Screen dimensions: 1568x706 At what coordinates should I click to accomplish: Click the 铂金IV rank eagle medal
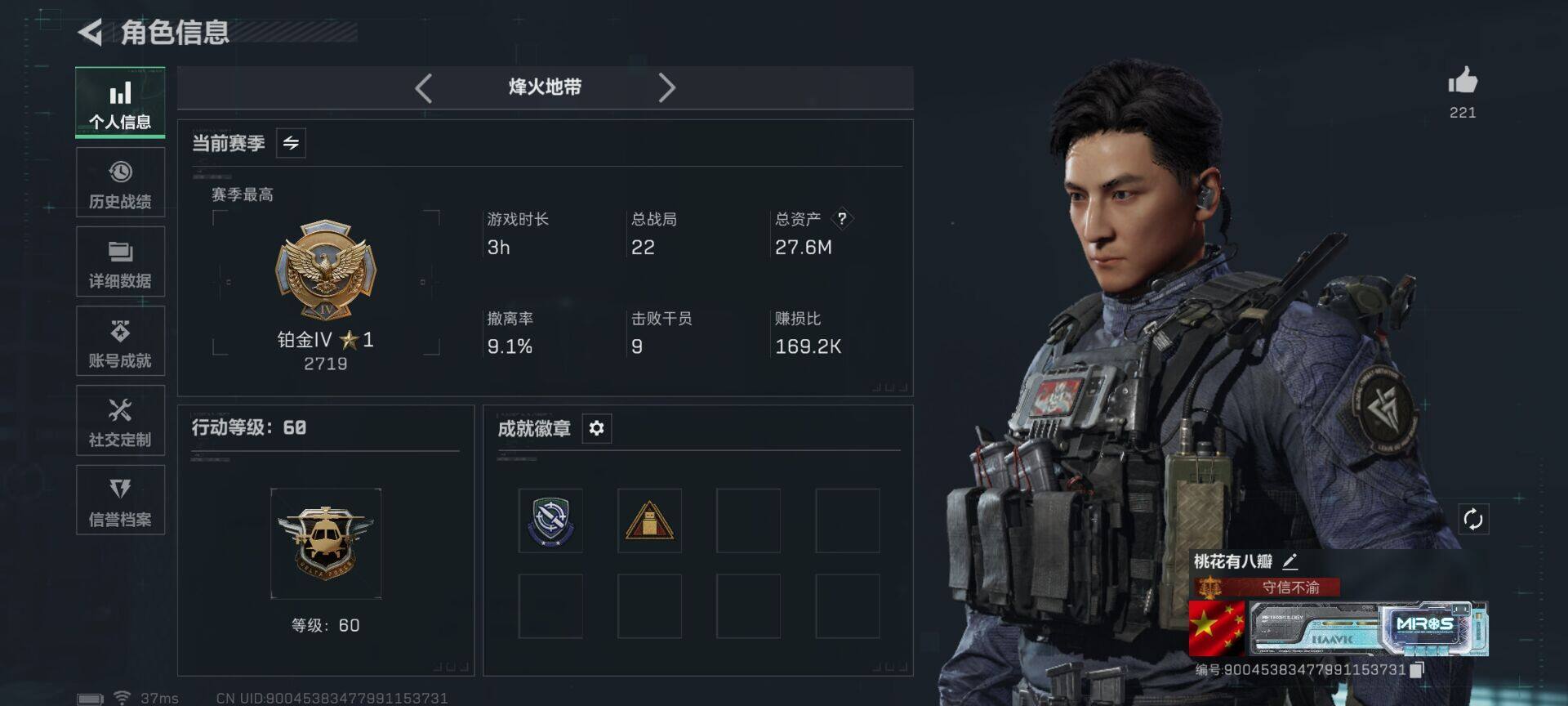326,270
